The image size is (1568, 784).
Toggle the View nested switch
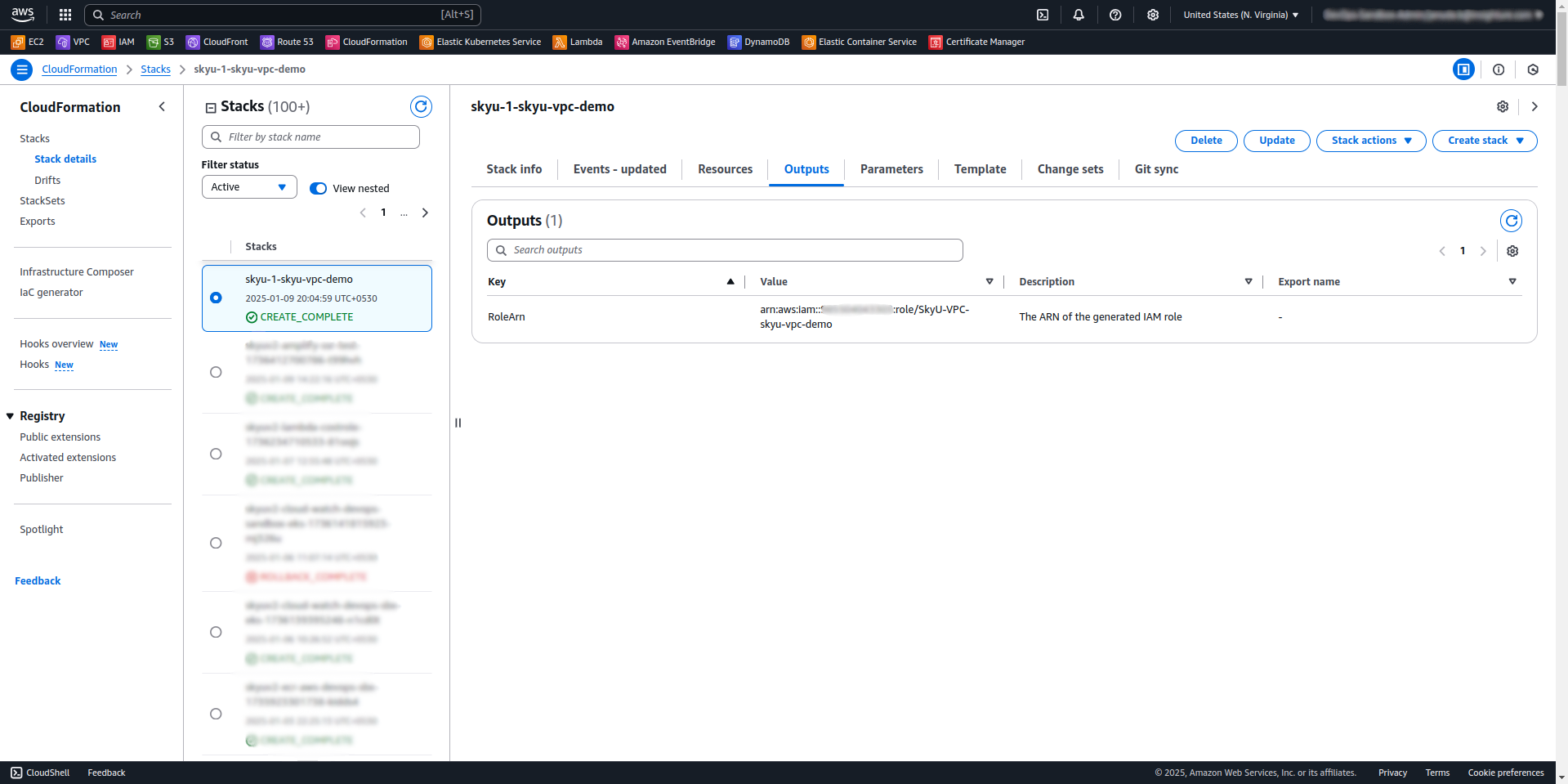coord(319,188)
